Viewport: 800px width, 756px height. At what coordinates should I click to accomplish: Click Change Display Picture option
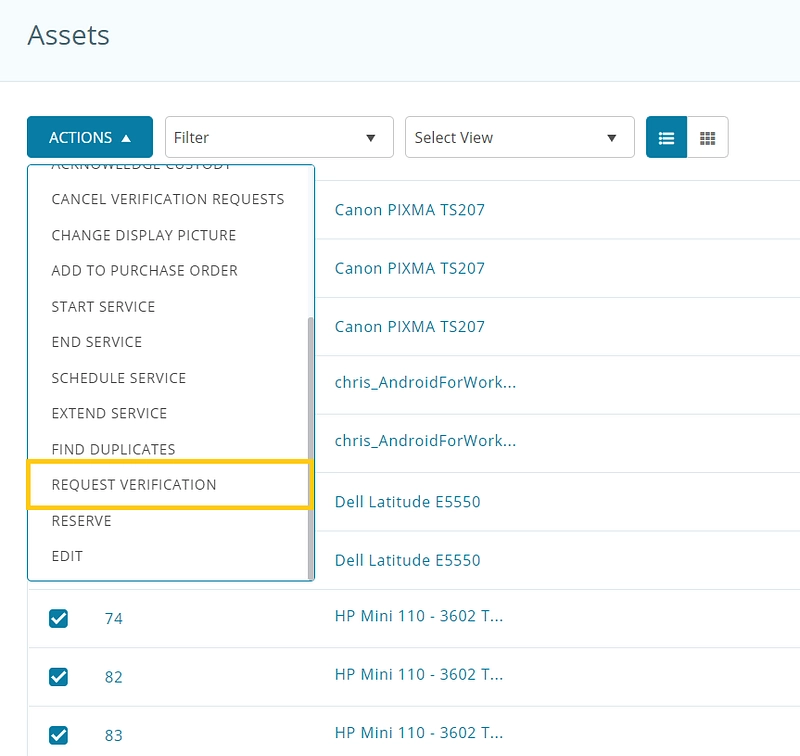tap(144, 235)
